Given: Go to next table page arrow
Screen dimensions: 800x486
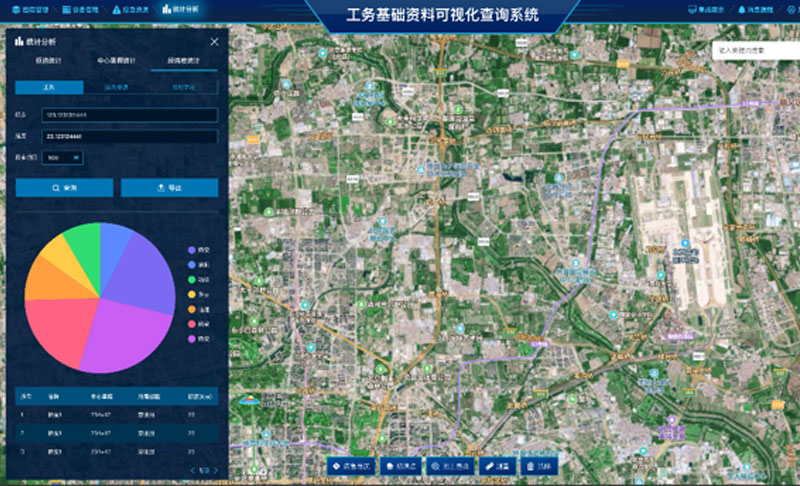Looking at the screenshot, I should 217,469.
